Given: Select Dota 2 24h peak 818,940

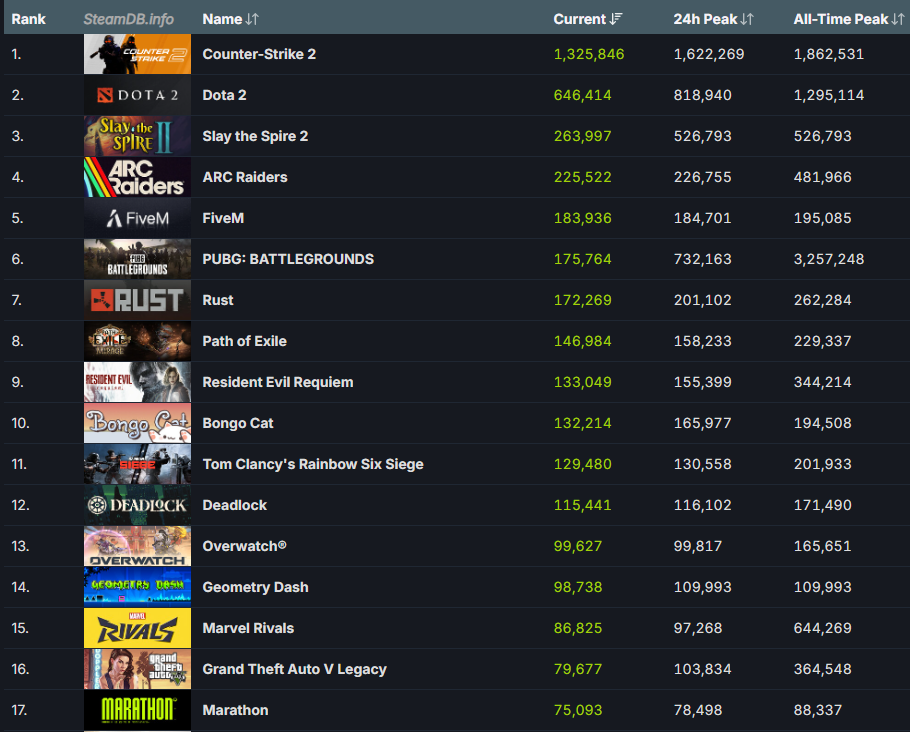Looking at the screenshot, I should pyautogui.click(x=702, y=95).
